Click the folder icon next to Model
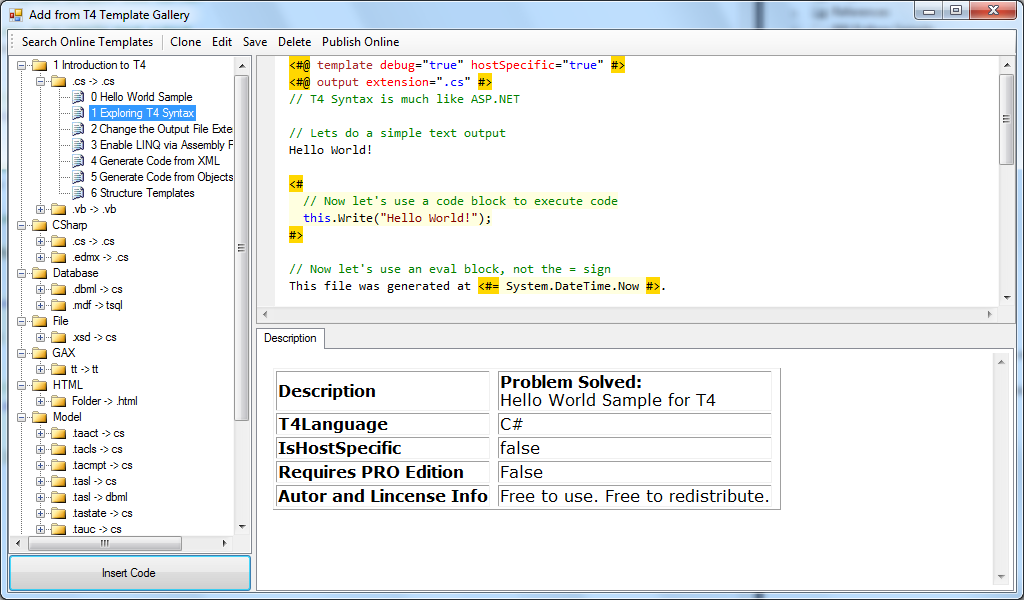The width and height of the screenshot is (1024, 600). pyautogui.click(x=40, y=417)
